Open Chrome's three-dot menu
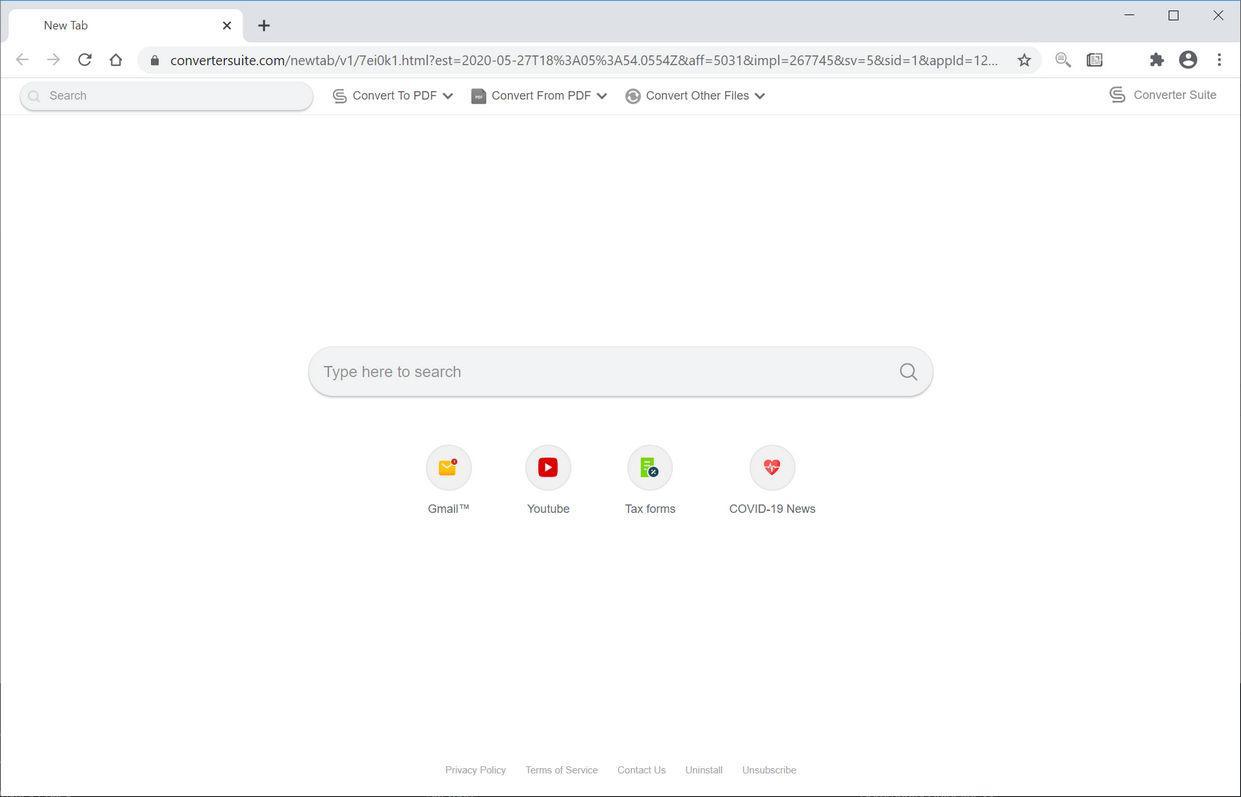1241x797 pixels. tap(1219, 60)
